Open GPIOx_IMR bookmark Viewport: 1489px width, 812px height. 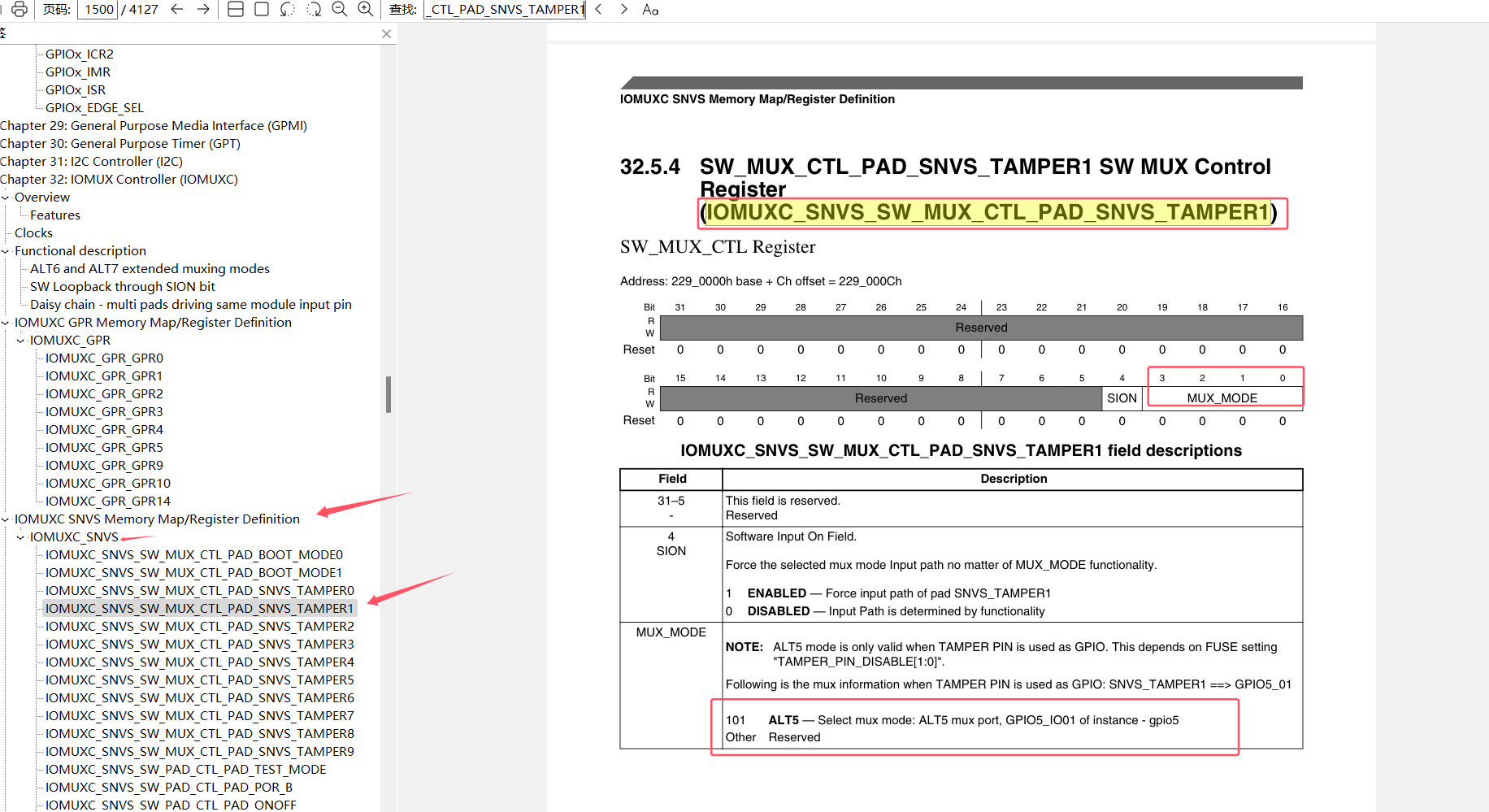click(78, 72)
